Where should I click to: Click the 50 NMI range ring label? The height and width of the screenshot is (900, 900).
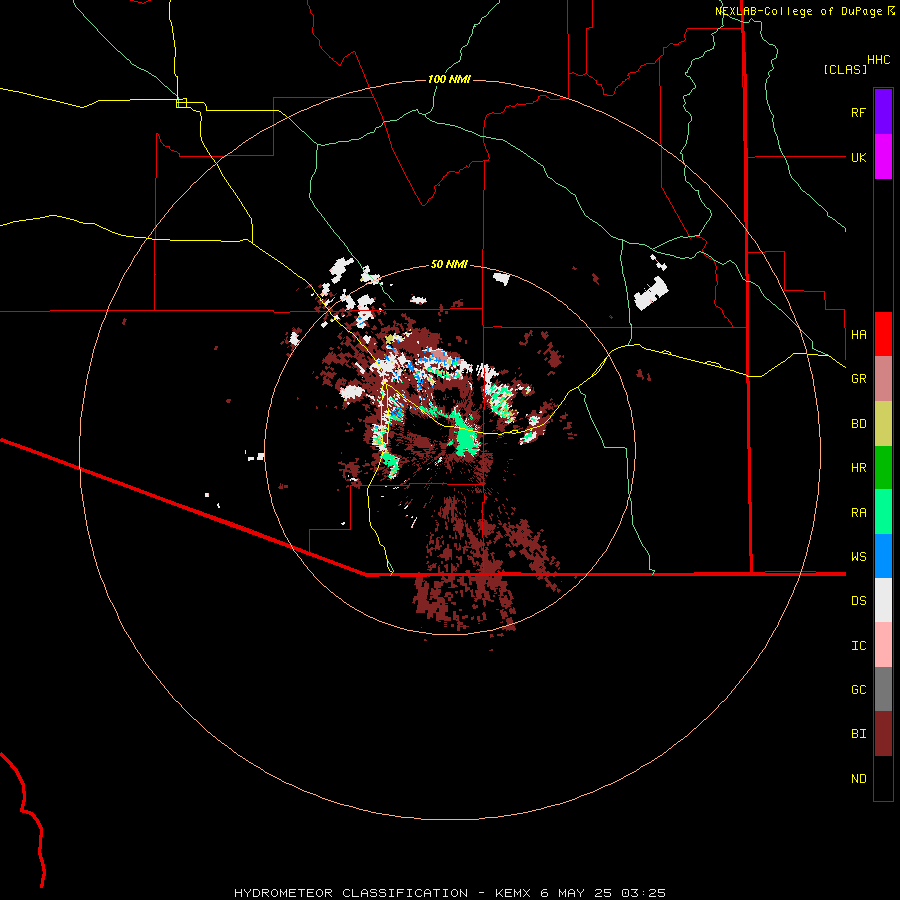449,264
